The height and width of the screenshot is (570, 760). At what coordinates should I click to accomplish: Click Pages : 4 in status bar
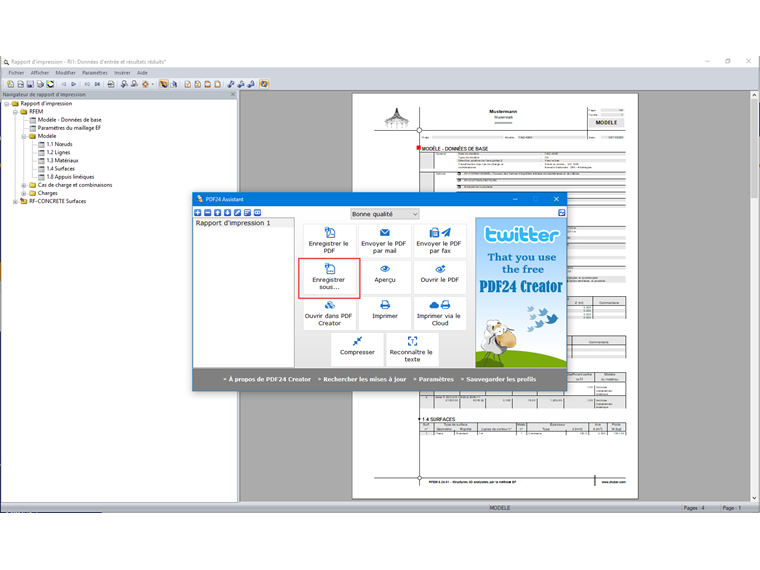tap(694, 508)
